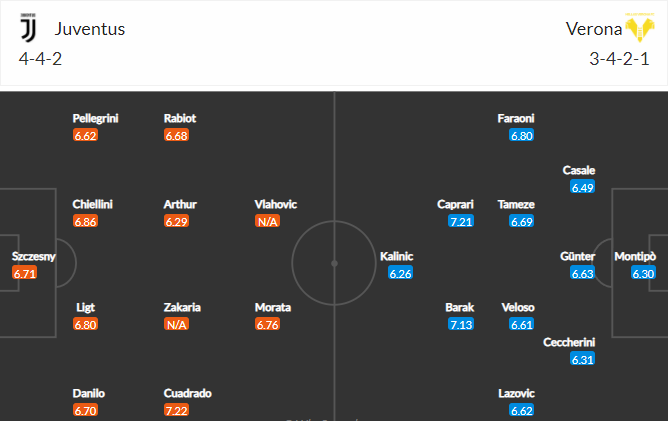
Task: Click Caprari's 7.21 rating badge
Action: pyautogui.click(x=461, y=221)
